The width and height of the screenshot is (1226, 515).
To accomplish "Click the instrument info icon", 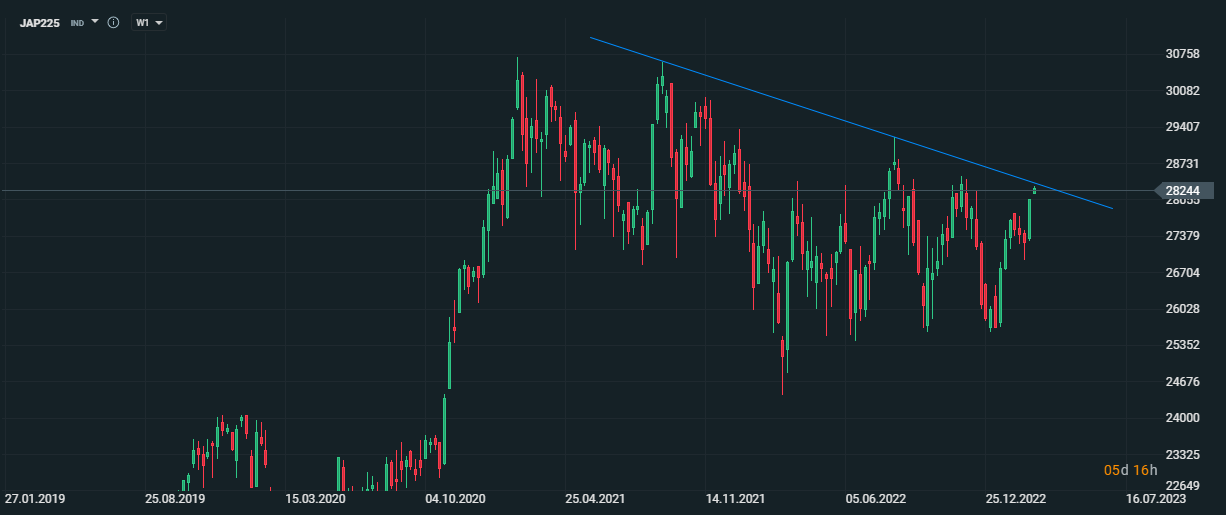I will pos(113,22).
